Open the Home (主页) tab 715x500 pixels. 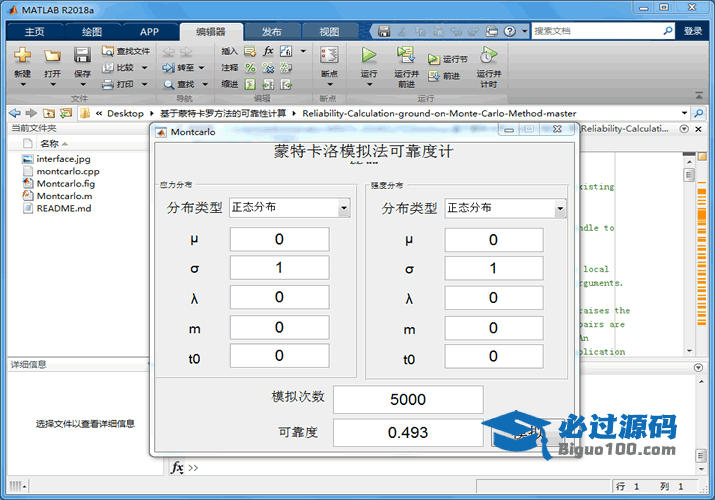(x=35, y=31)
